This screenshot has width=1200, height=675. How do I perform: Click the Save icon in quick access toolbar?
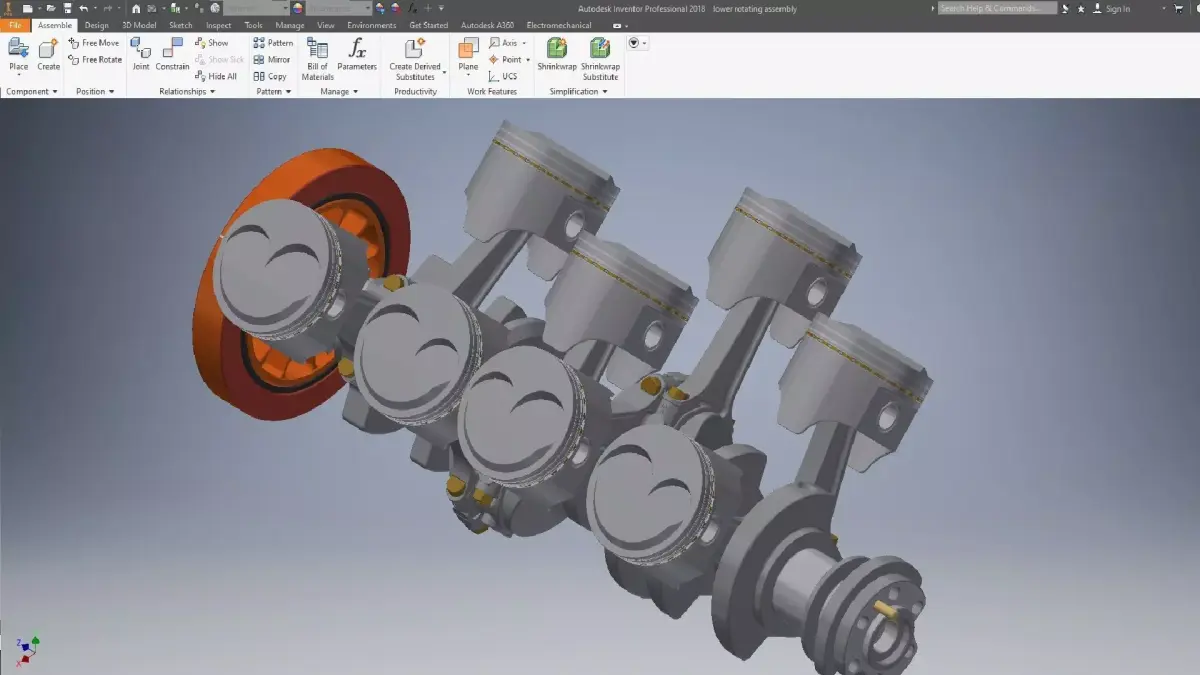click(x=67, y=8)
